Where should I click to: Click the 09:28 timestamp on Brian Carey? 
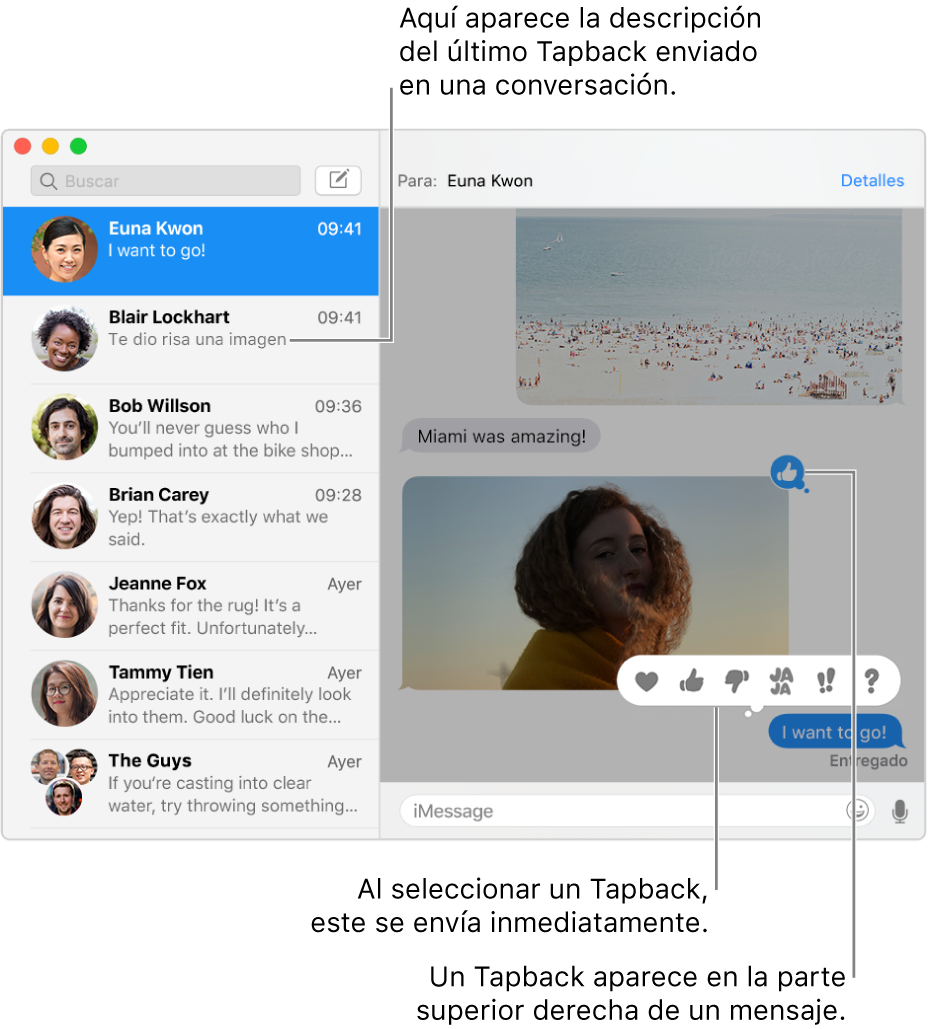pyautogui.click(x=338, y=495)
